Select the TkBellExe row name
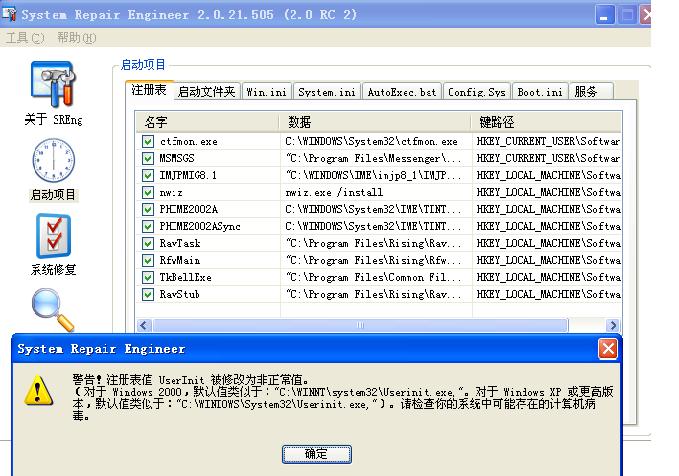679x476 pixels. coord(185,277)
